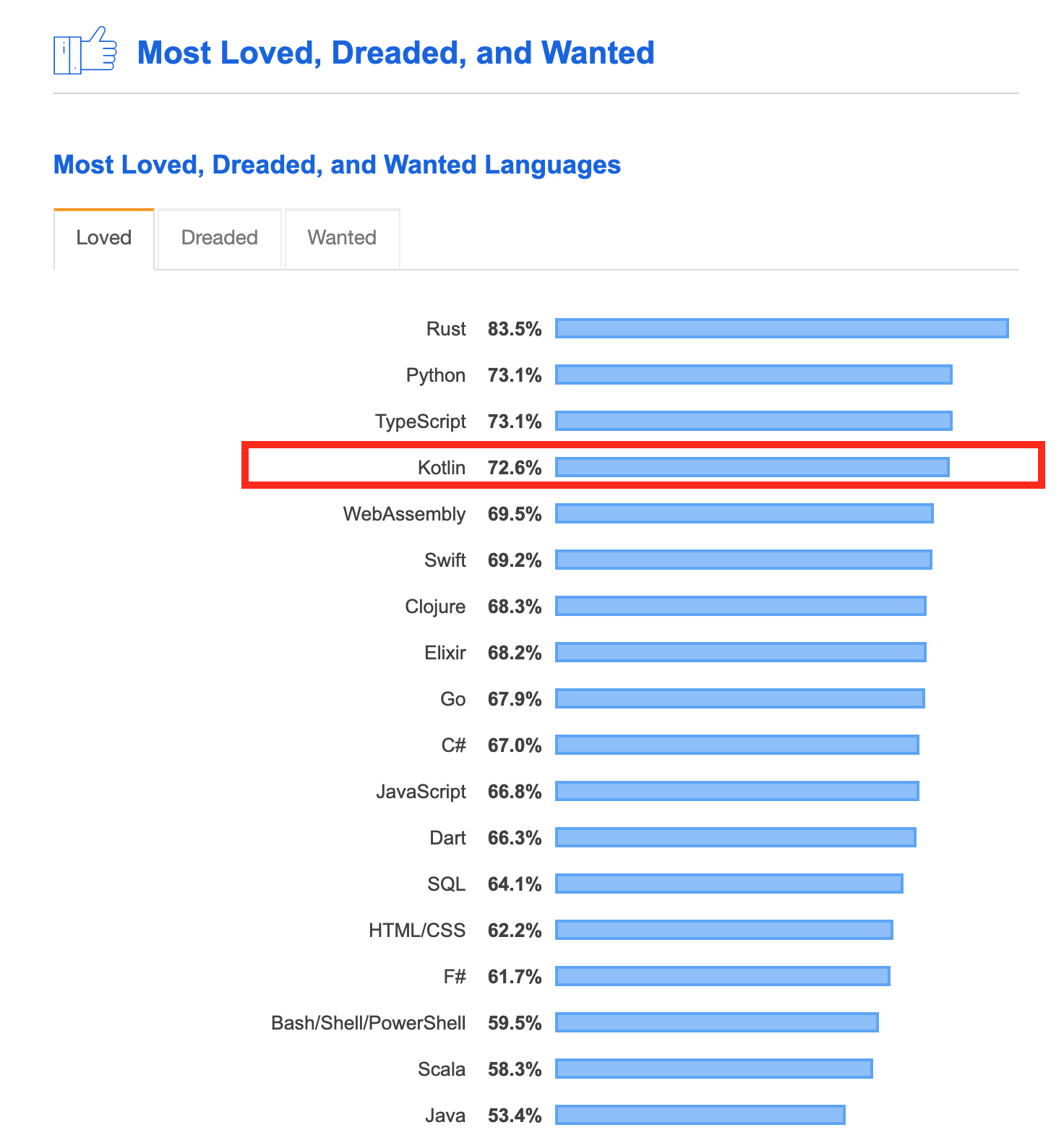The image size is (1064, 1138).
Task: Select the Rust bar at the top of the chart
Action: click(781, 328)
